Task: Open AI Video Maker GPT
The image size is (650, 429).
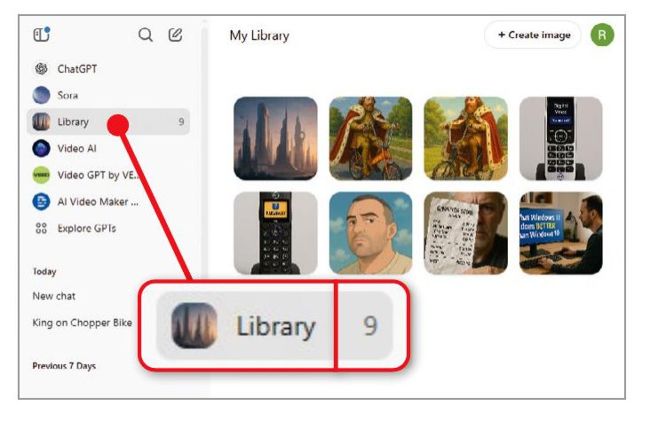Action: pos(86,201)
